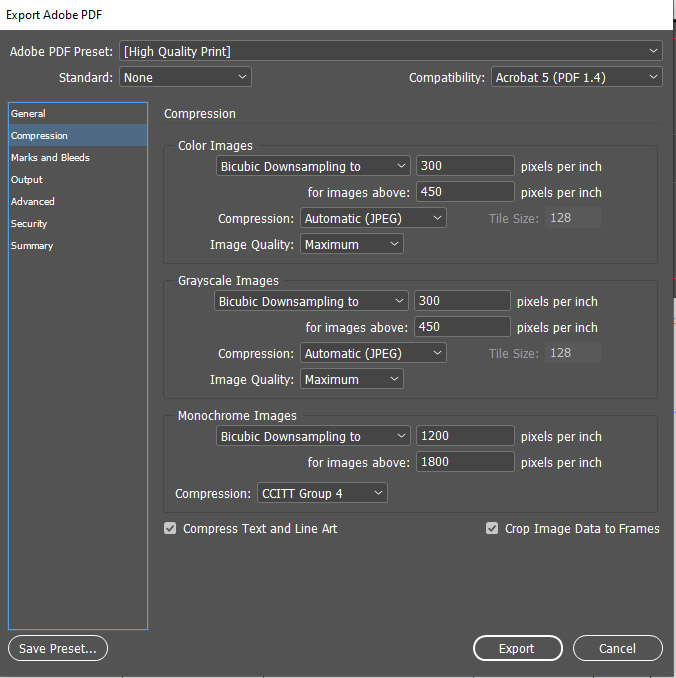Click disabled Grayscale Images Tile Size field
Screen dimensions: 676x678
point(573,352)
